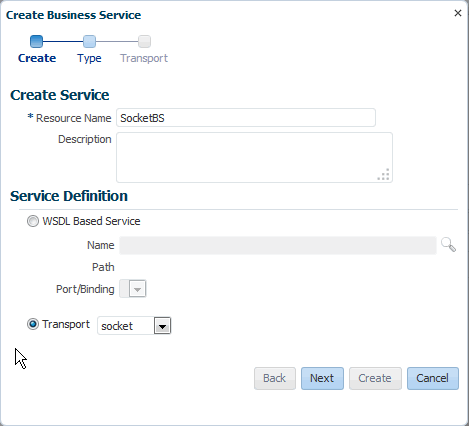The width and height of the screenshot is (469, 426).
Task: Go to the Type step label
Action: (x=89, y=58)
